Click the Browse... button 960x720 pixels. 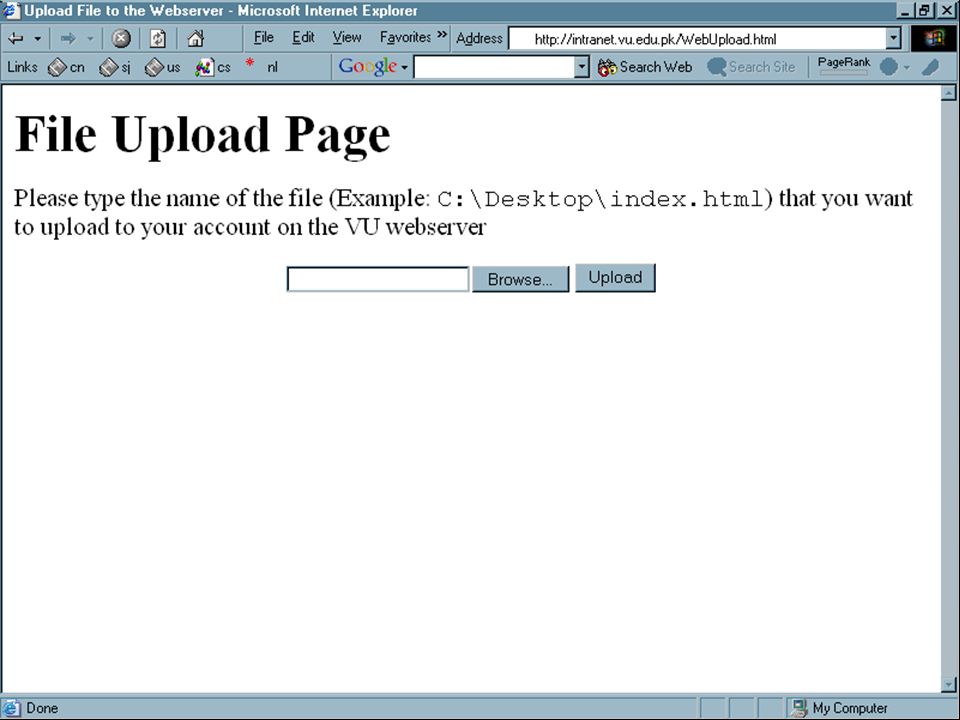[x=520, y=279]
